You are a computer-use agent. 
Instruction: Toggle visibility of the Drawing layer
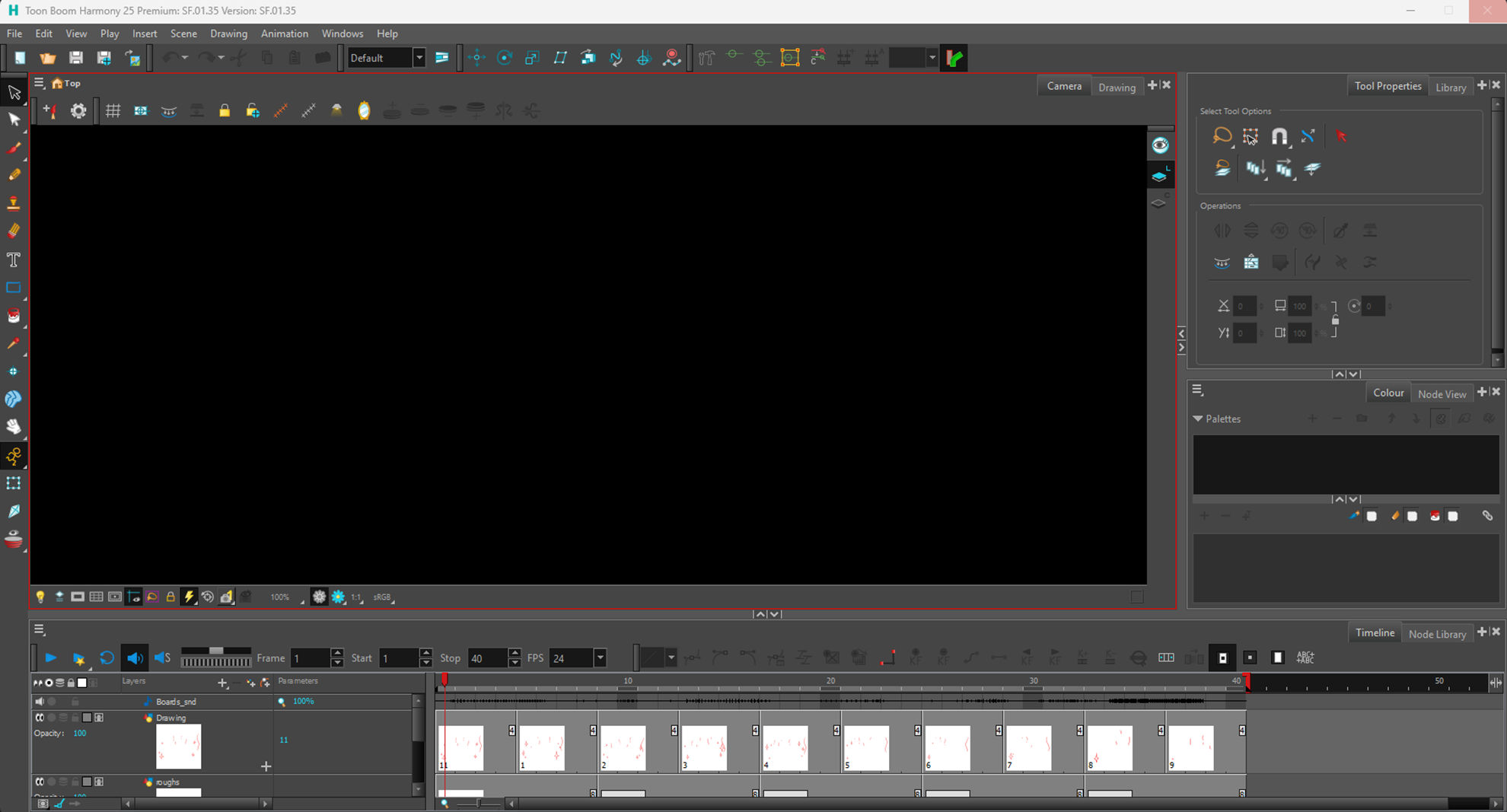(40, 718)
